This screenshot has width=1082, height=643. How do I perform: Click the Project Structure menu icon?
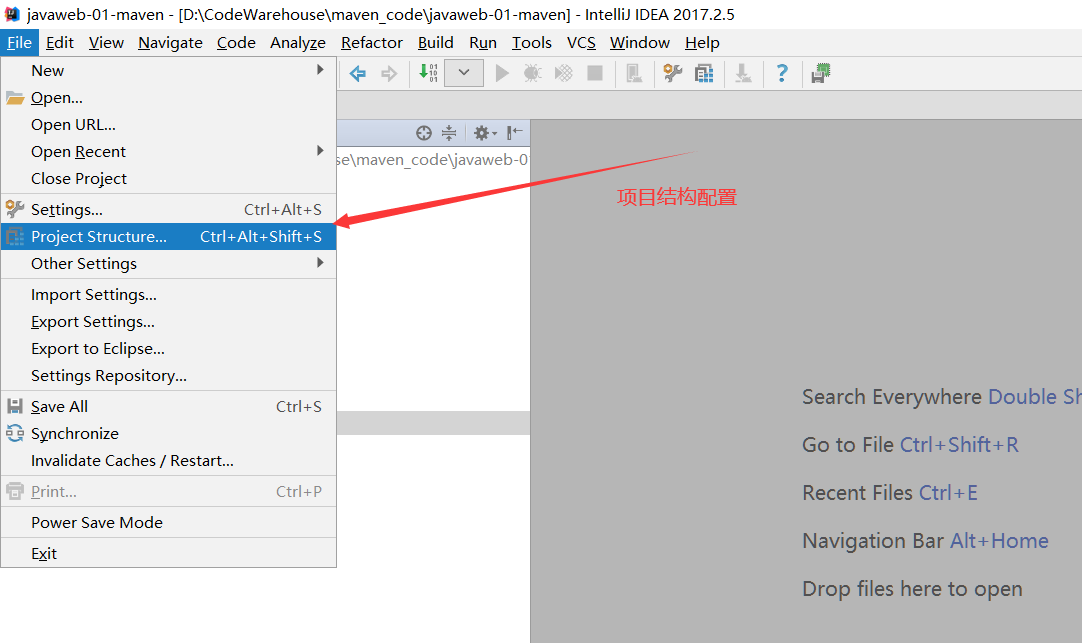(x=15, y=237)
